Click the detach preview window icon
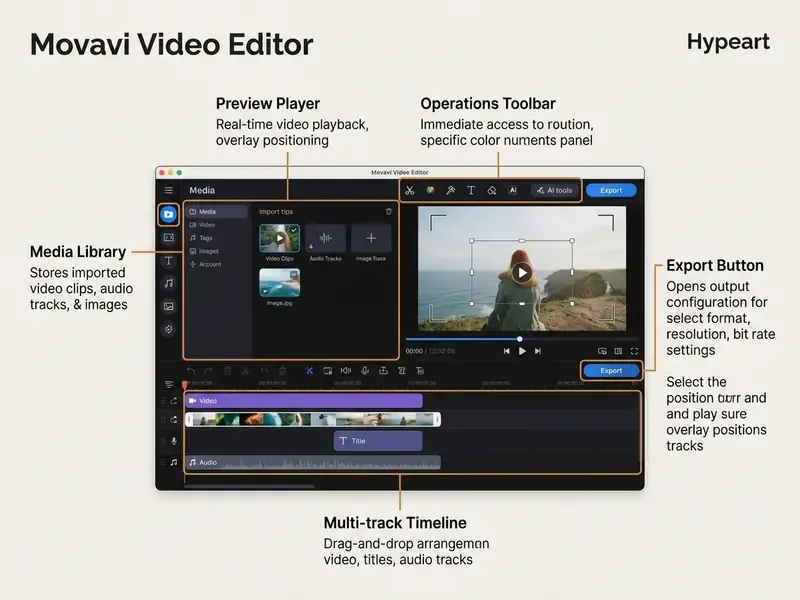 coord(602,351)
